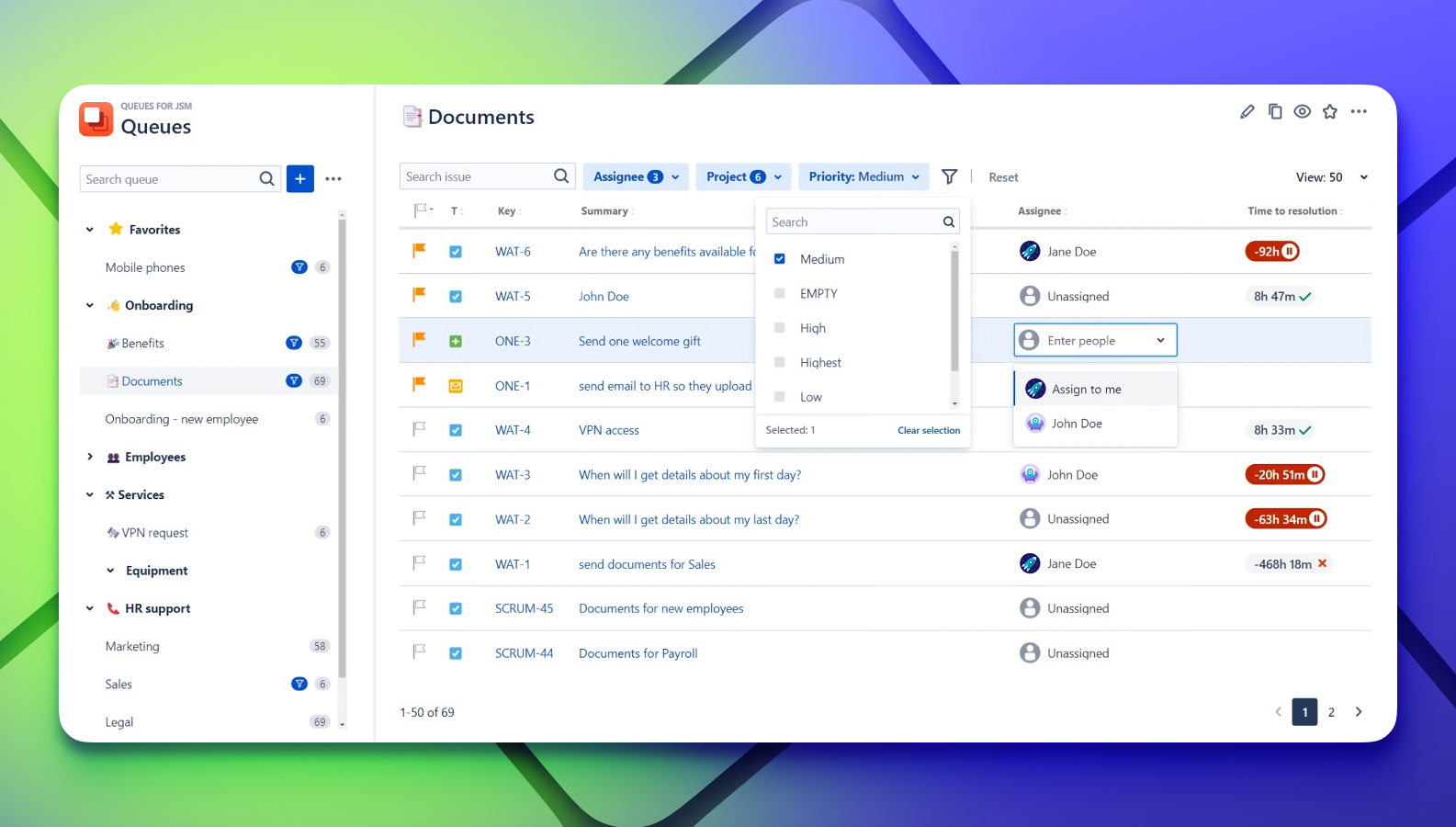Image resolution: width=1456 pixels, height=827 pixels.
Task: Click the task type icon for WAT-2
Action: (x=456, y=519)
